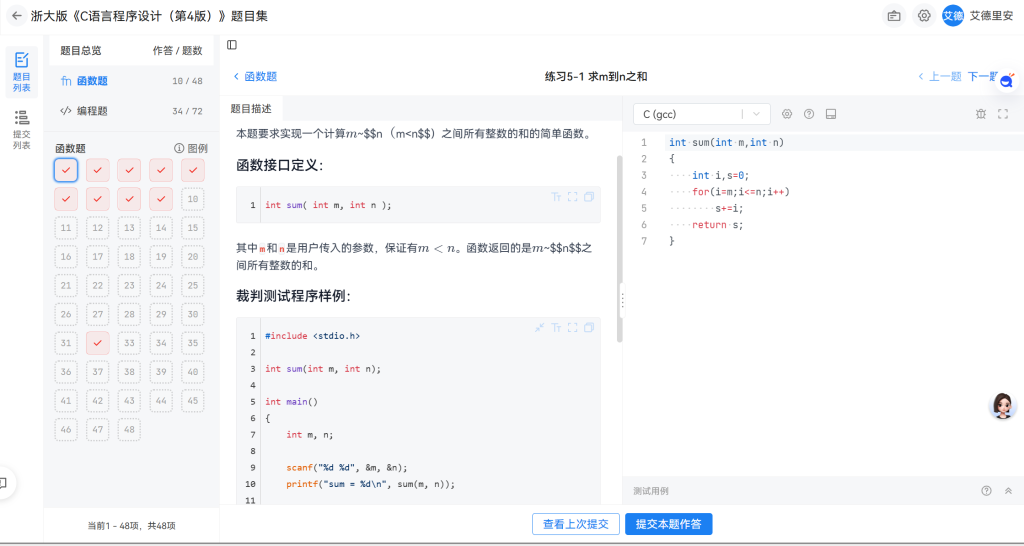Viewport: 1024px width, 546px height.
Task: Copy the function interface code snippet
Action: tap(589, 197)
